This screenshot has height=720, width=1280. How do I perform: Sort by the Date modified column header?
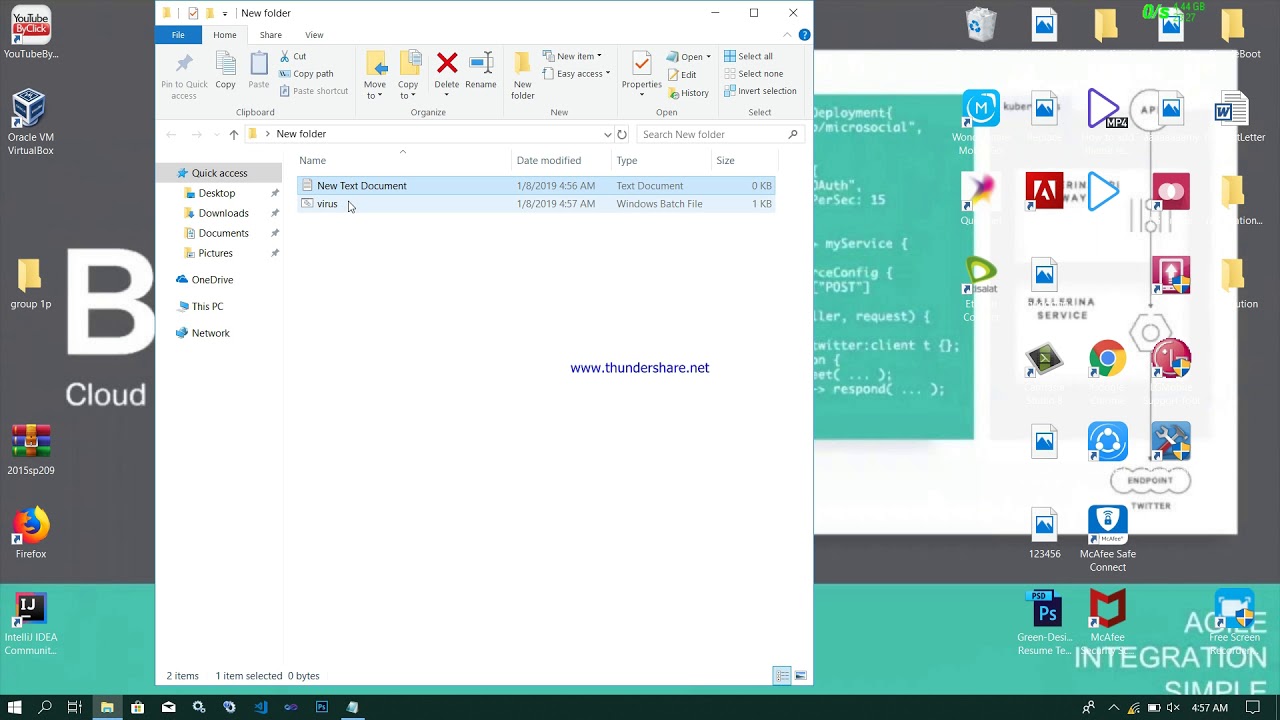(560, 161)
